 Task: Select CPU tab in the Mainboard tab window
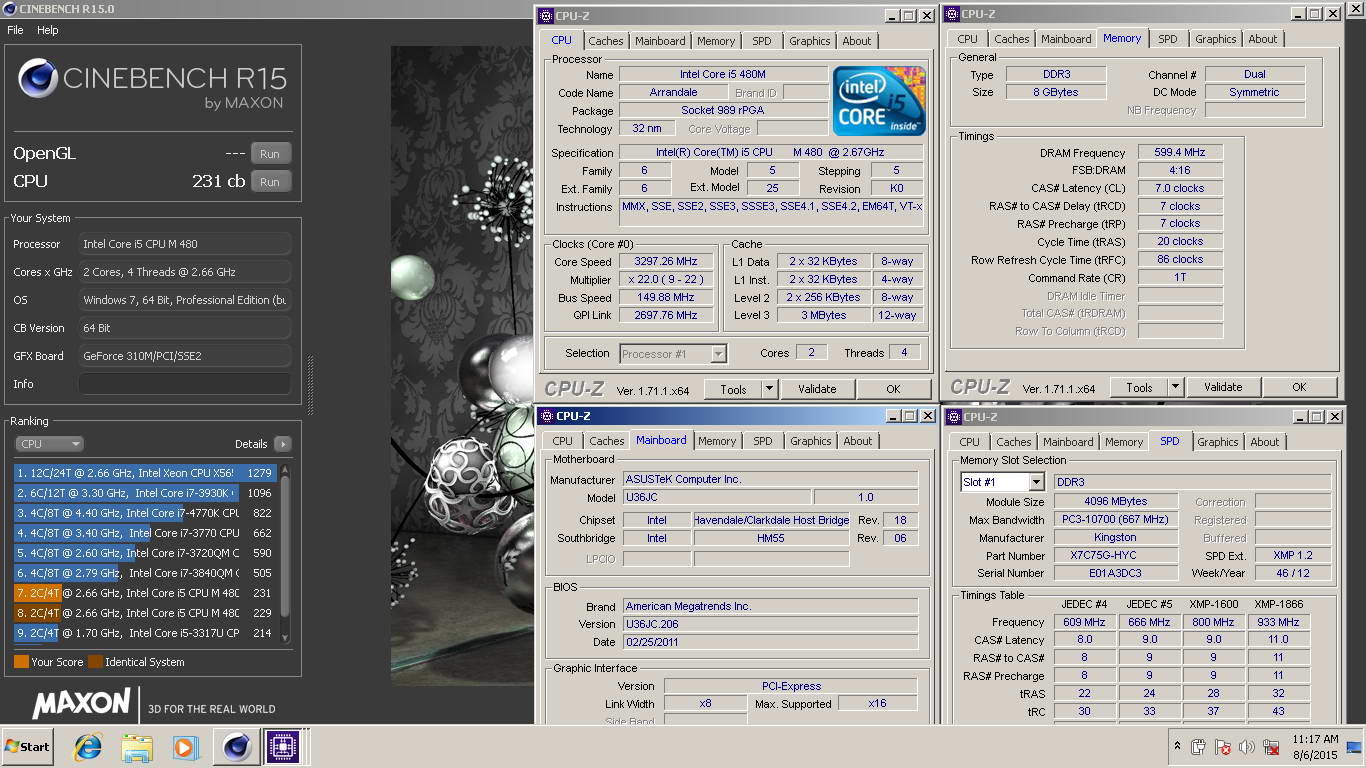[562, 441]
